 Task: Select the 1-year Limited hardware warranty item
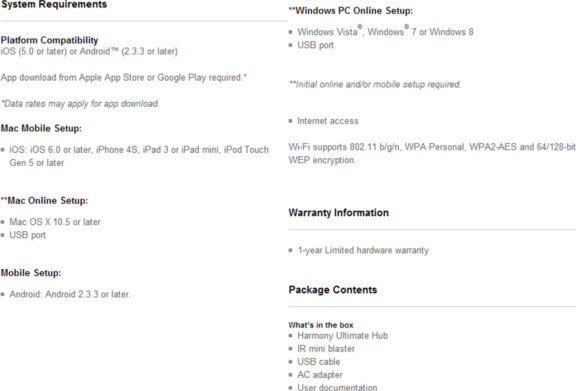click(363, 250)
